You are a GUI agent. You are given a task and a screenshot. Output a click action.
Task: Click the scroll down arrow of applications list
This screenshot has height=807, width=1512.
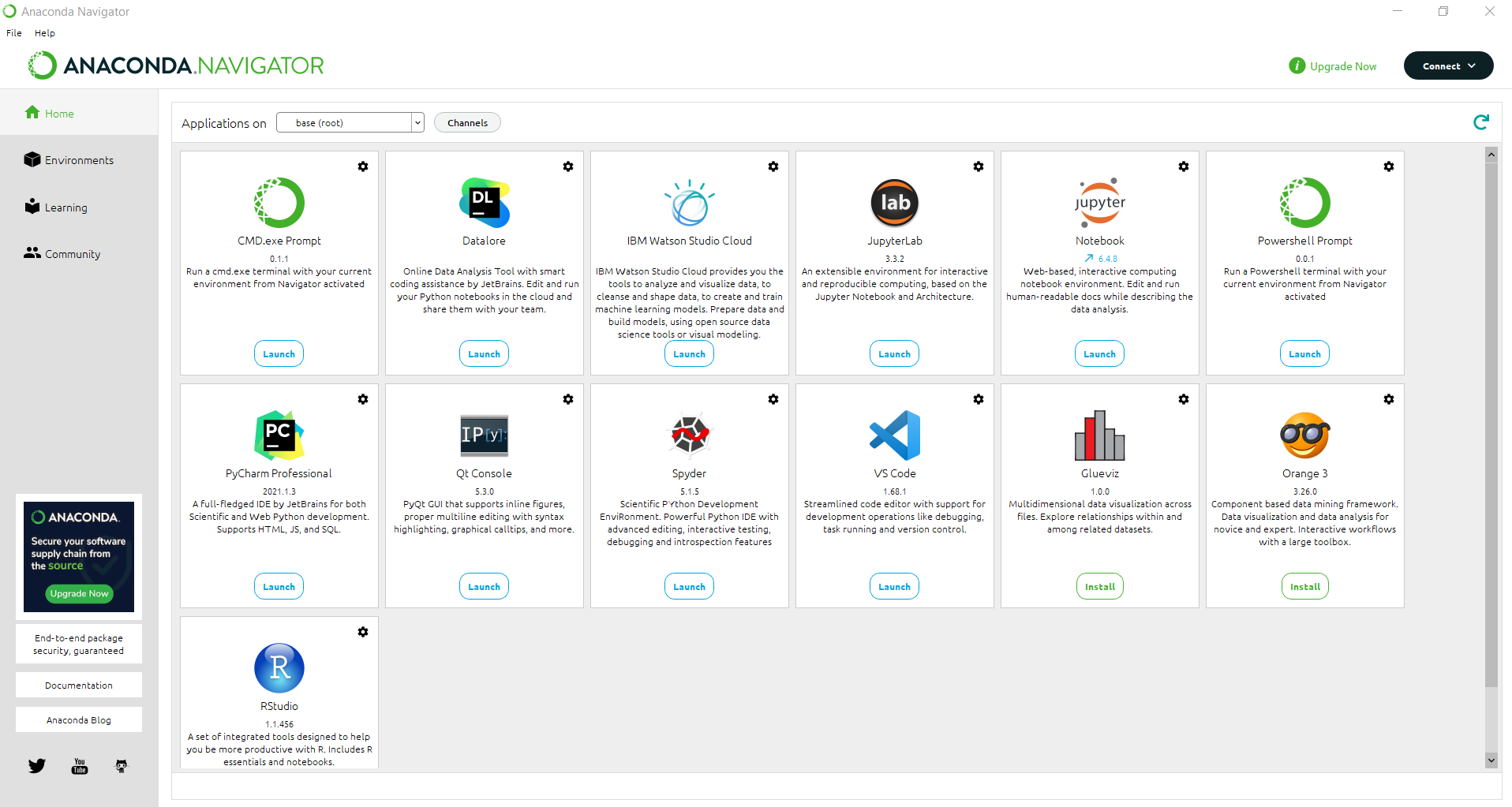[x=1491, y=760]
